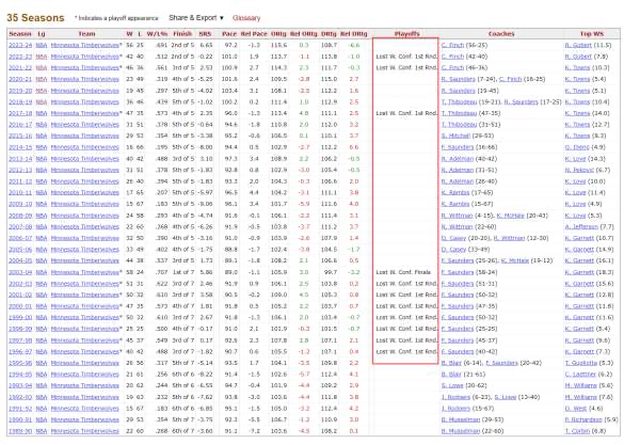Open the 1989-90 season link
This screenshot has width=640, height=445.
pyautogui.click(x=19, y=431)
